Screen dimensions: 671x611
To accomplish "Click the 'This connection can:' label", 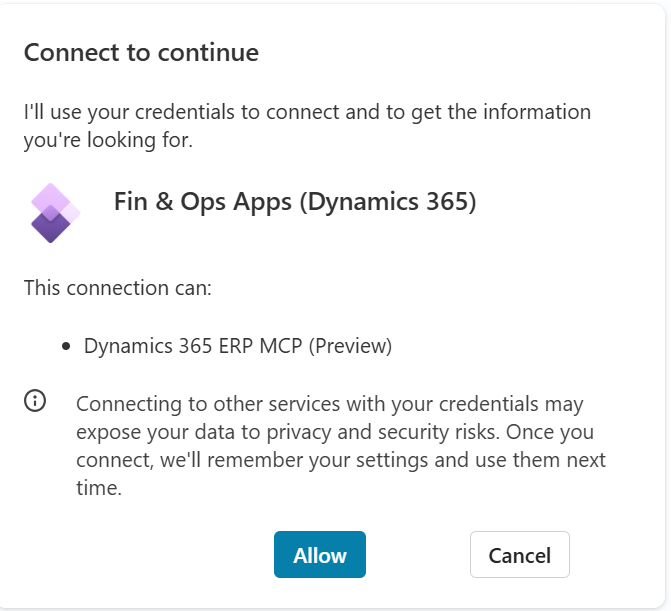I will pos(118,289).
